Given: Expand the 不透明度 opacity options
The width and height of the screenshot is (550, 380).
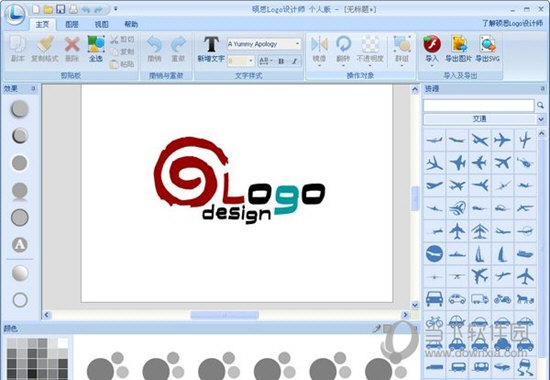Looking at the screenshot, I should point(370,66).
